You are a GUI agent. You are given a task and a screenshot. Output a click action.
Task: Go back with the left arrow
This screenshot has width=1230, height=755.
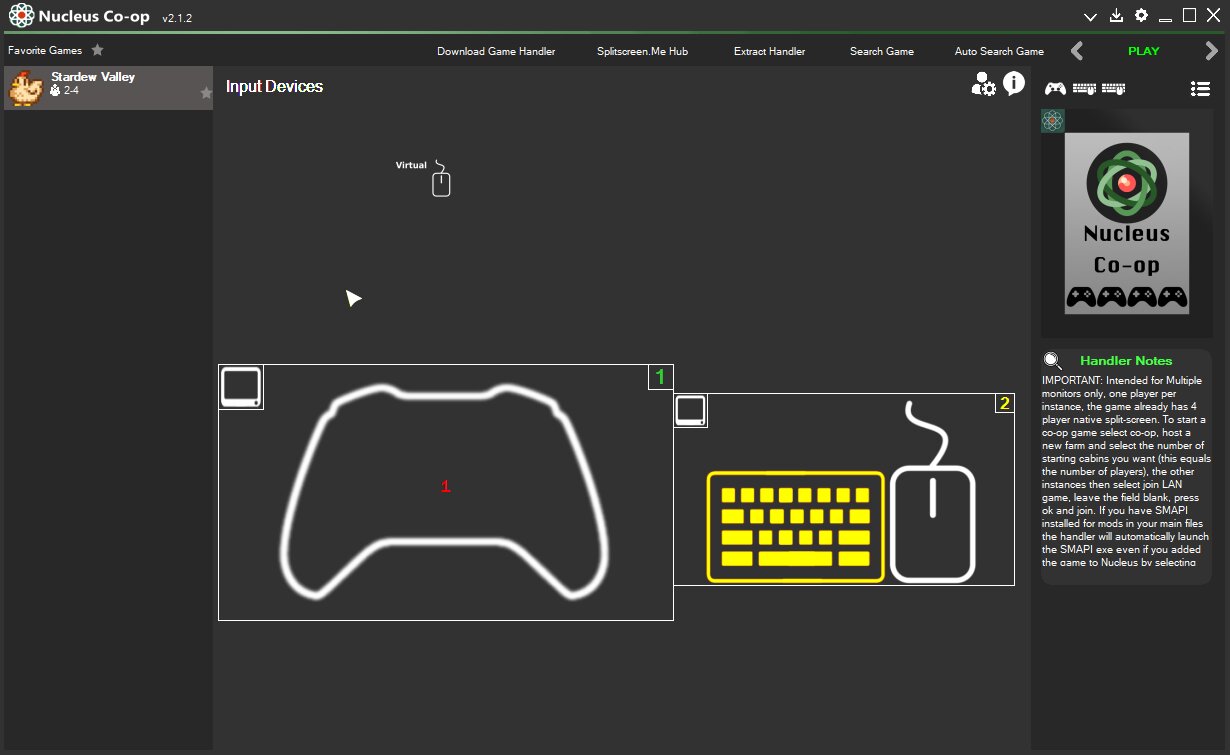click(x=1077, y=51)
